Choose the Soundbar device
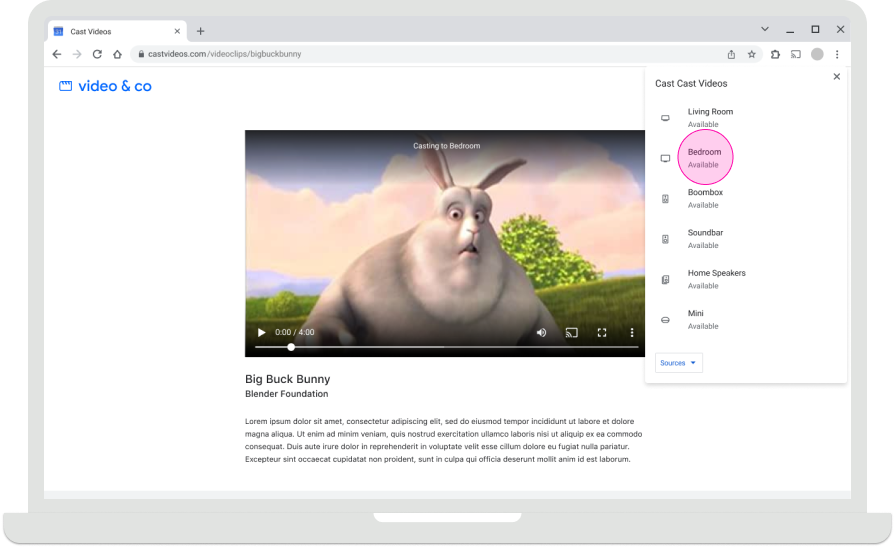 pos(705,238)
